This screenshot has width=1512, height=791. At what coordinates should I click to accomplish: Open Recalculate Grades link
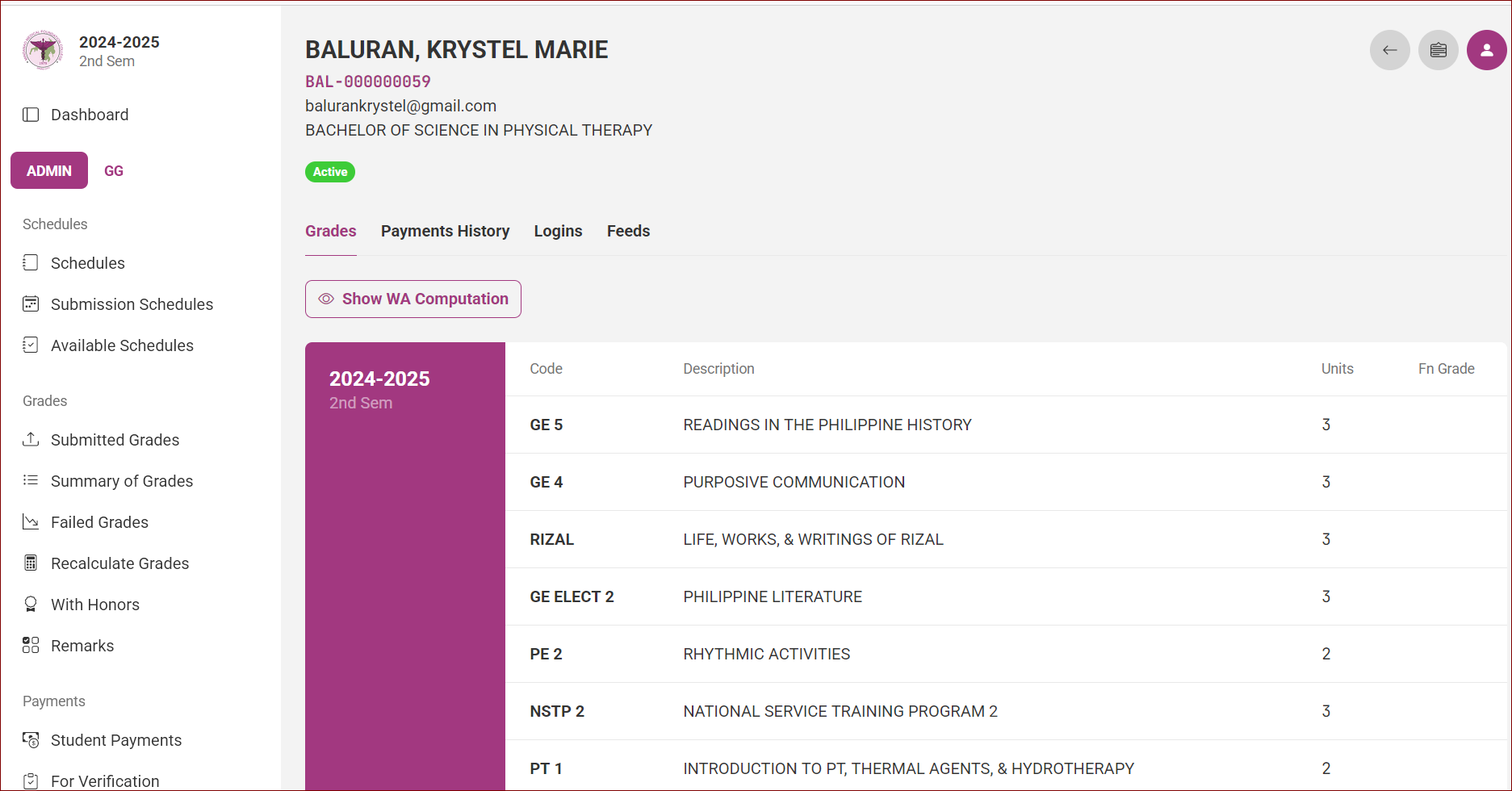[x=120, y=563]
